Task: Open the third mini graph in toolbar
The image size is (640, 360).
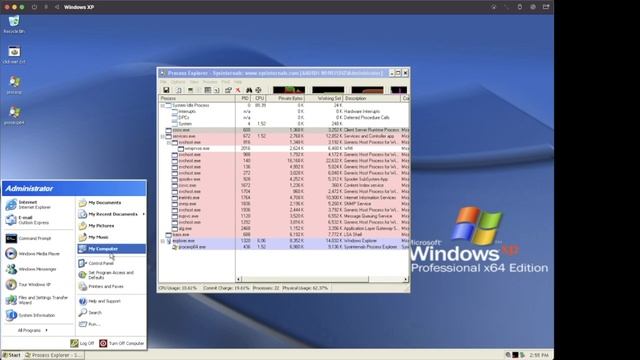Action: tap(367, 90)
